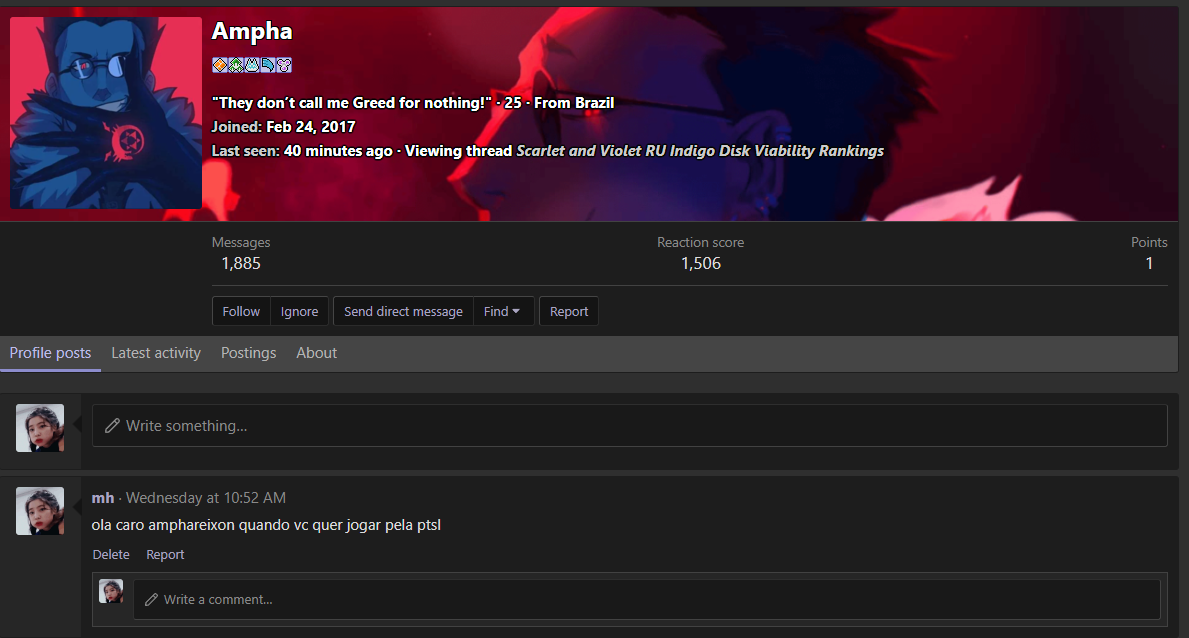Click the pencil icon in Write something box
Image resolution: width=1189 pixels, height=638 pixels.
coord(112,426)
